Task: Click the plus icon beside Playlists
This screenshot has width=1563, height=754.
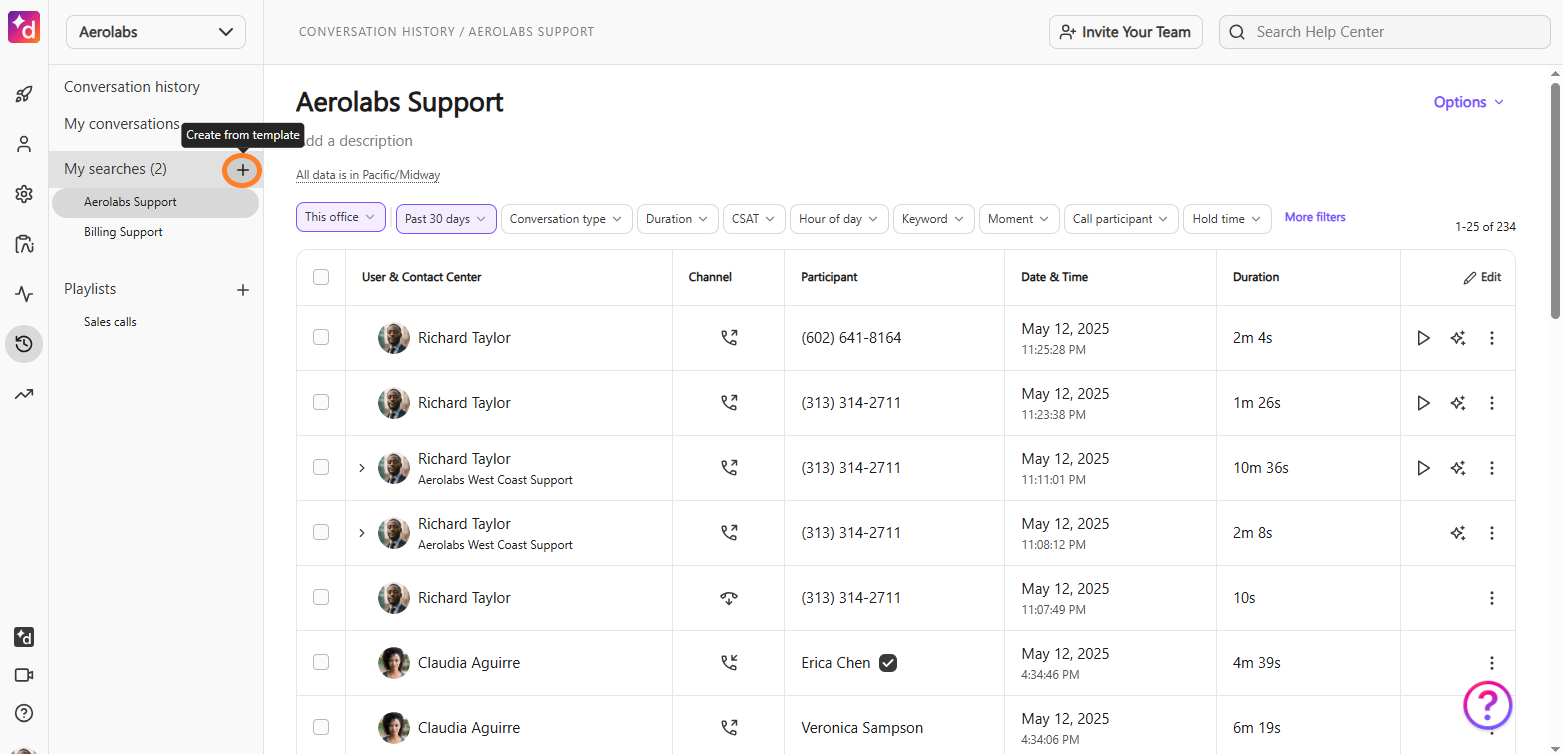Action: [242, 290]
